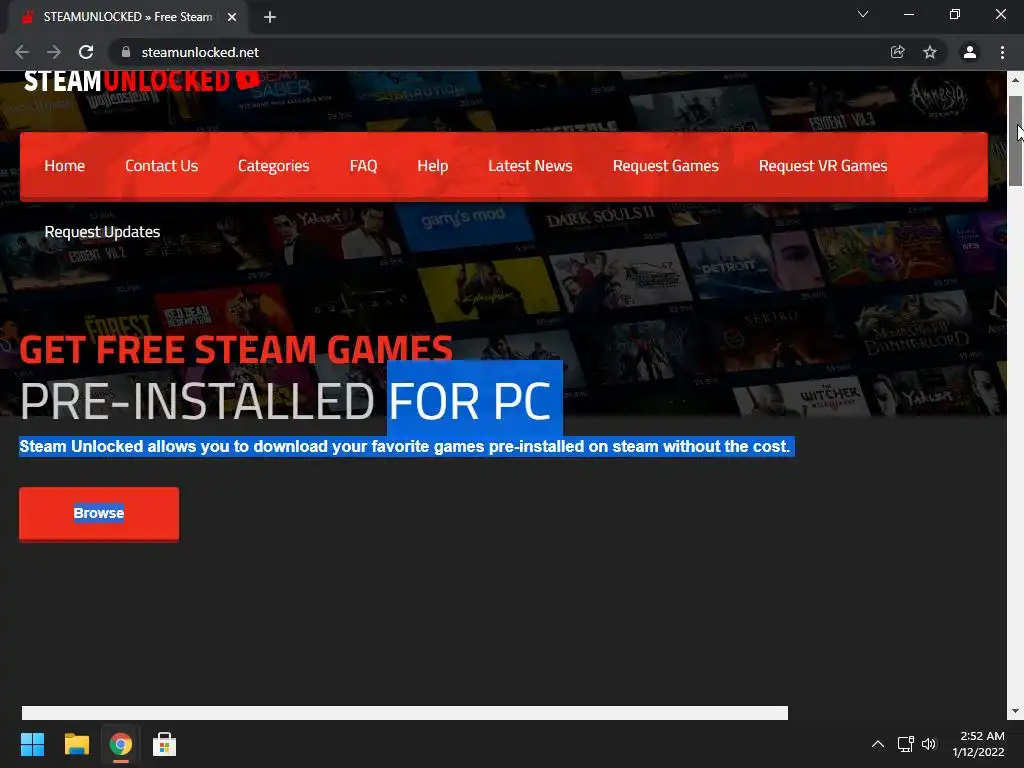Open a new tab with plus icon
The width and height of the screenshot is (1024, 768).
pyautogui.click(x=270, y=17)
